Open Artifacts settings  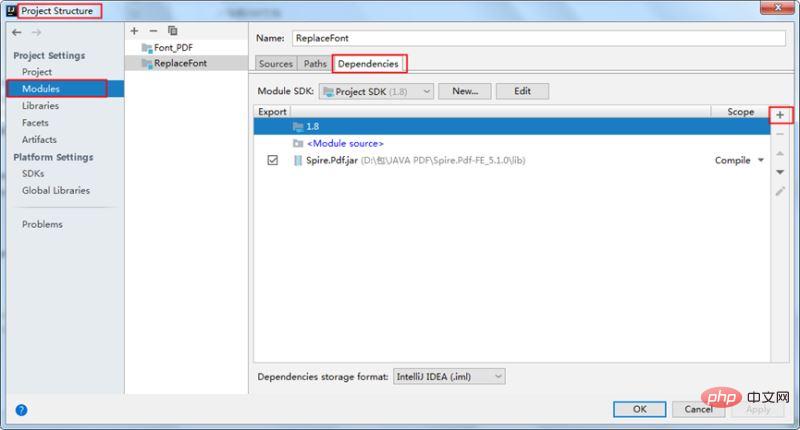pyautogui.click(x=39, y=139)
